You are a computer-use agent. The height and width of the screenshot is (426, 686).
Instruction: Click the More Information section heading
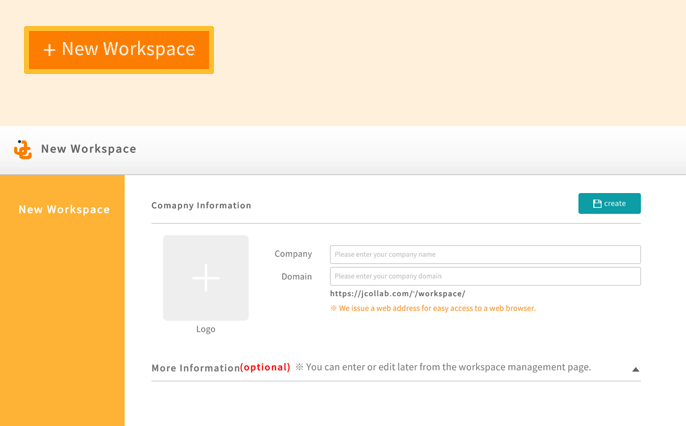point(196,368)
